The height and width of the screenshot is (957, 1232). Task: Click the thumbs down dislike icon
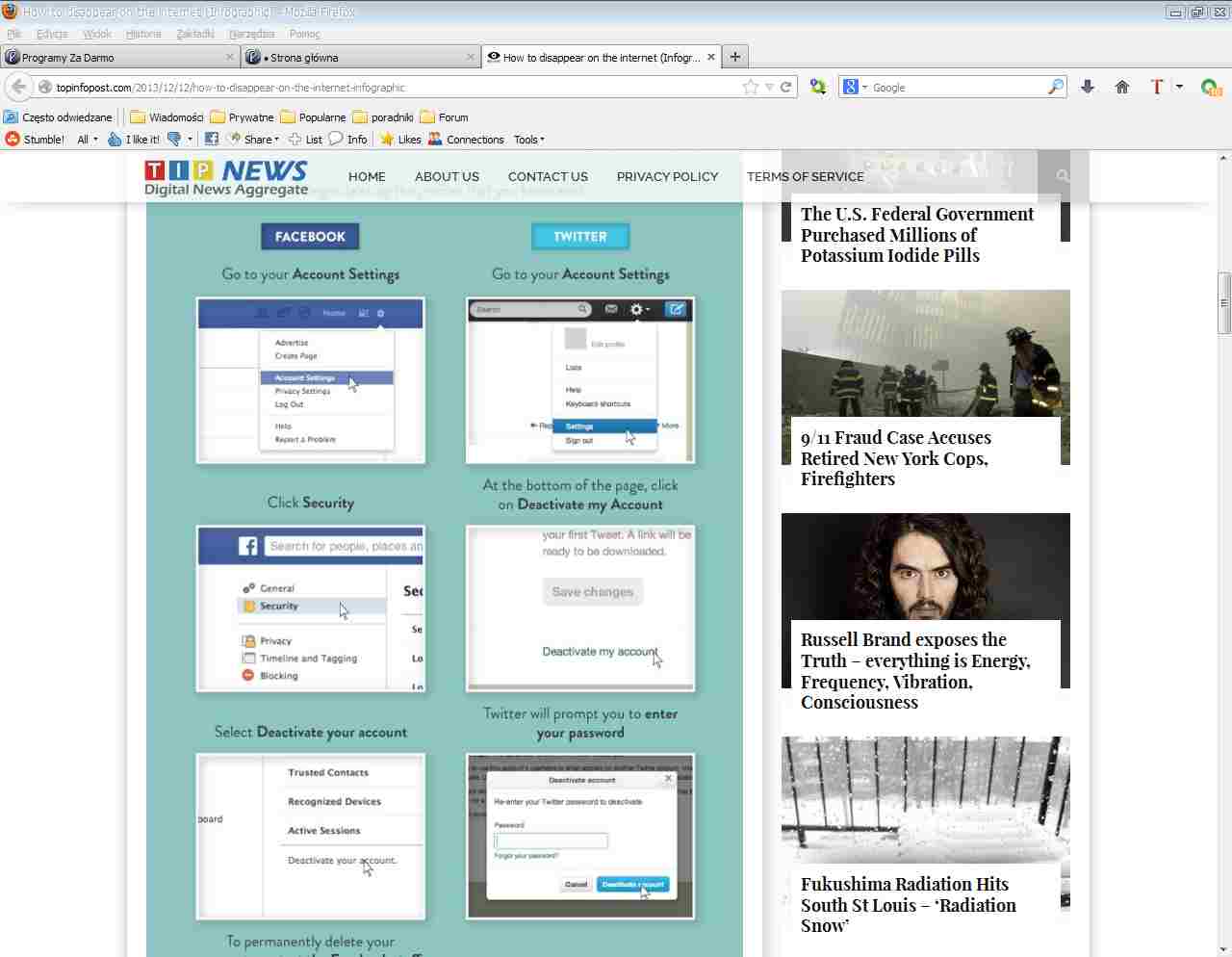[174, 140]
